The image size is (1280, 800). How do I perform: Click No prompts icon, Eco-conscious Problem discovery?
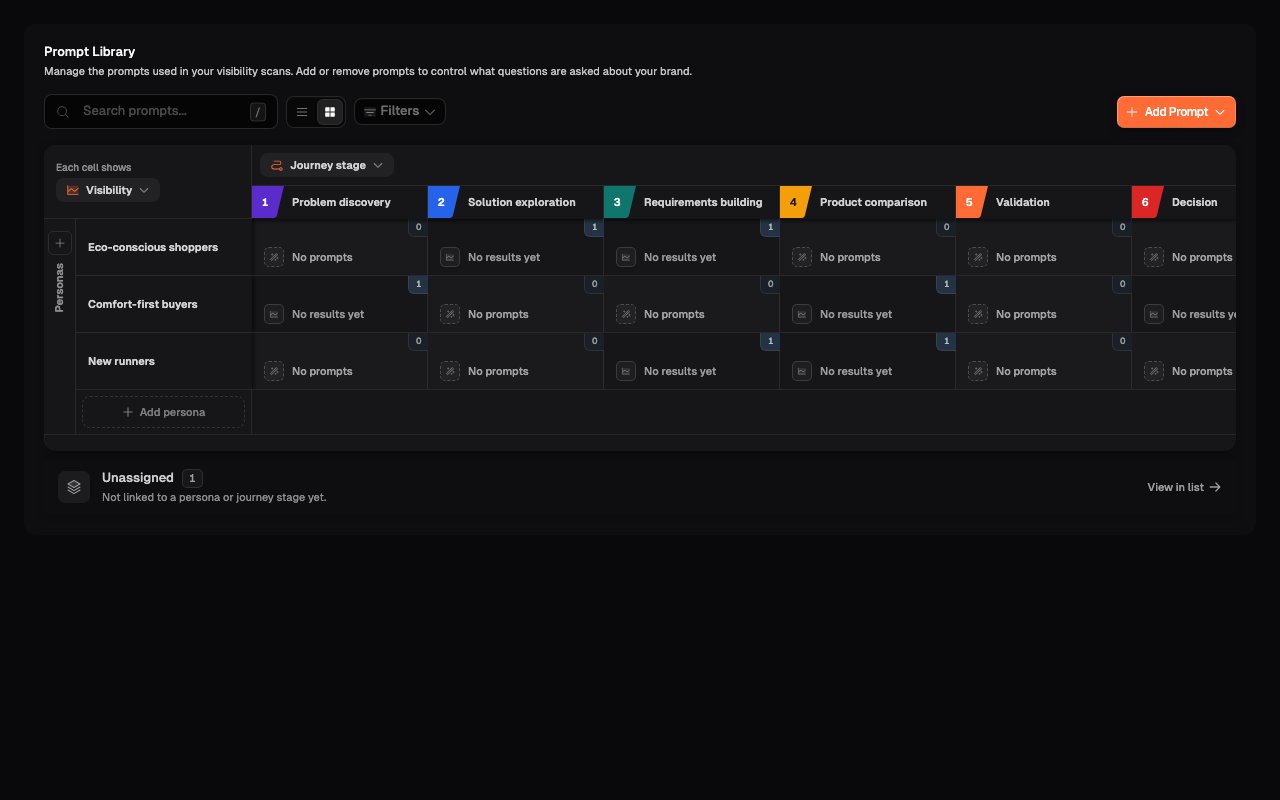[274, 257]
